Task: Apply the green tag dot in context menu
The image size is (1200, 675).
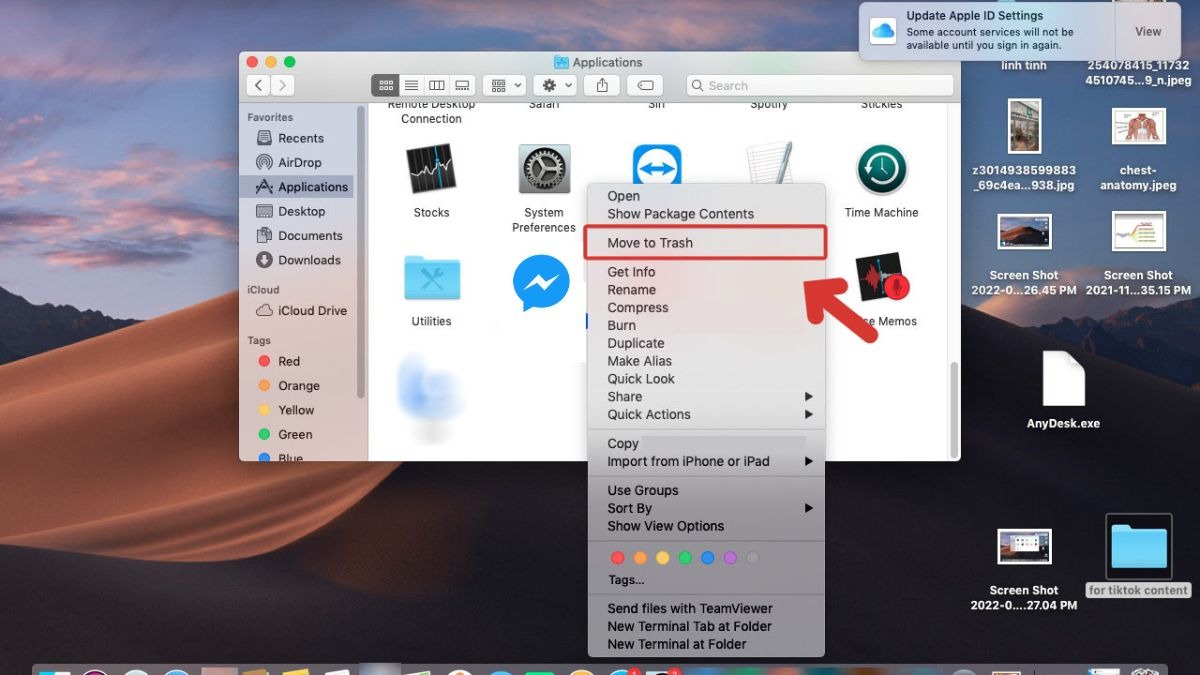Action: 685,558
